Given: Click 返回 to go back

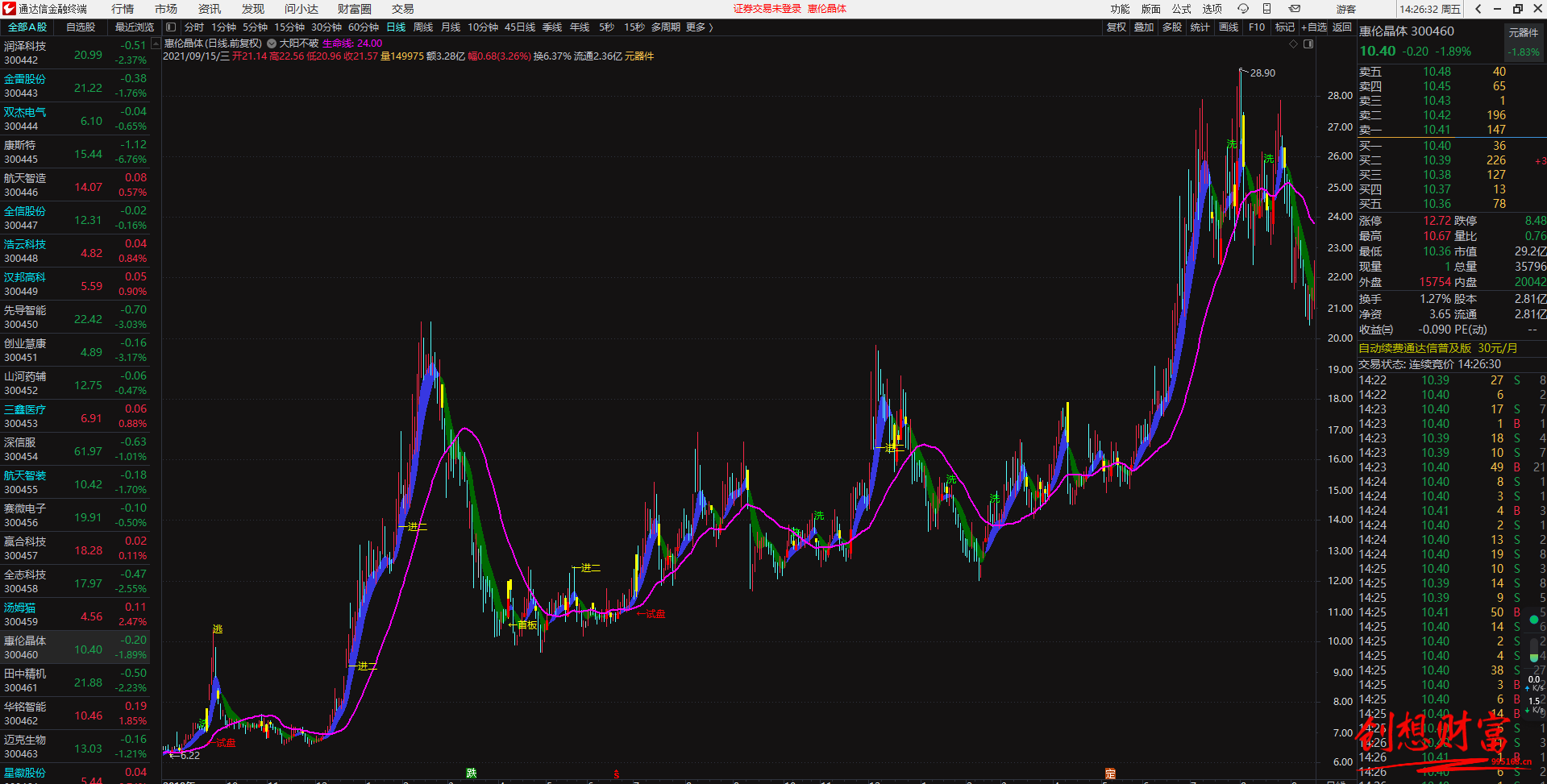Looking at the screenshot, I should [1342, 27].
